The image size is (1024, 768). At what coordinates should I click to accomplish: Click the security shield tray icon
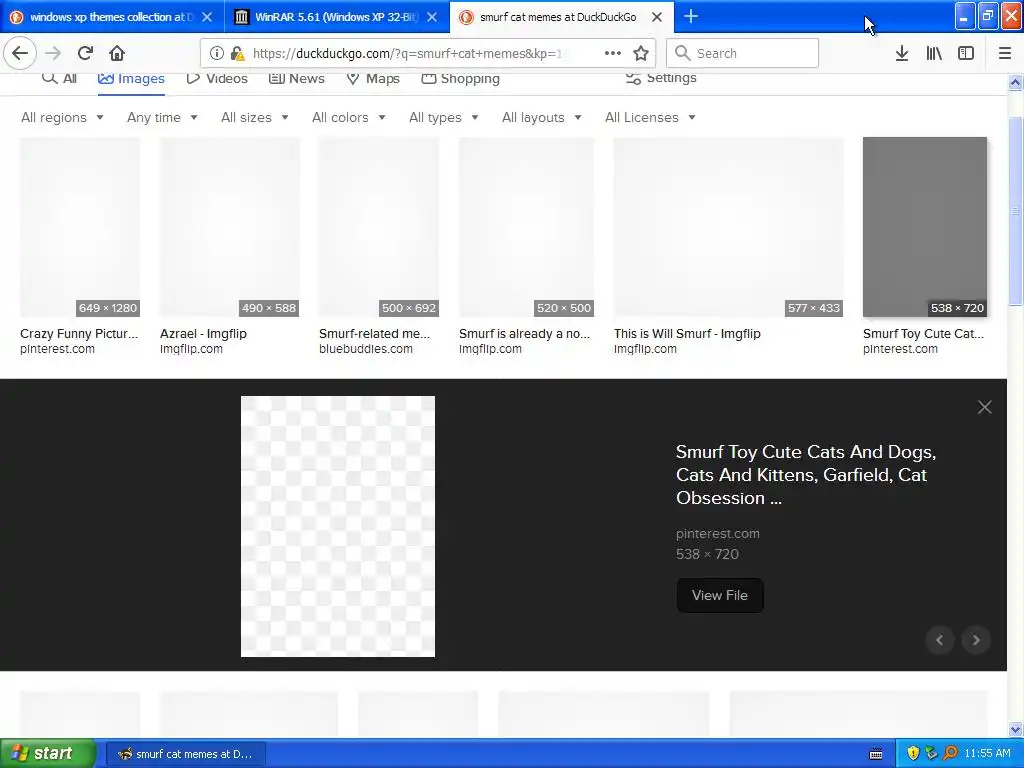(x=913, y=754)
